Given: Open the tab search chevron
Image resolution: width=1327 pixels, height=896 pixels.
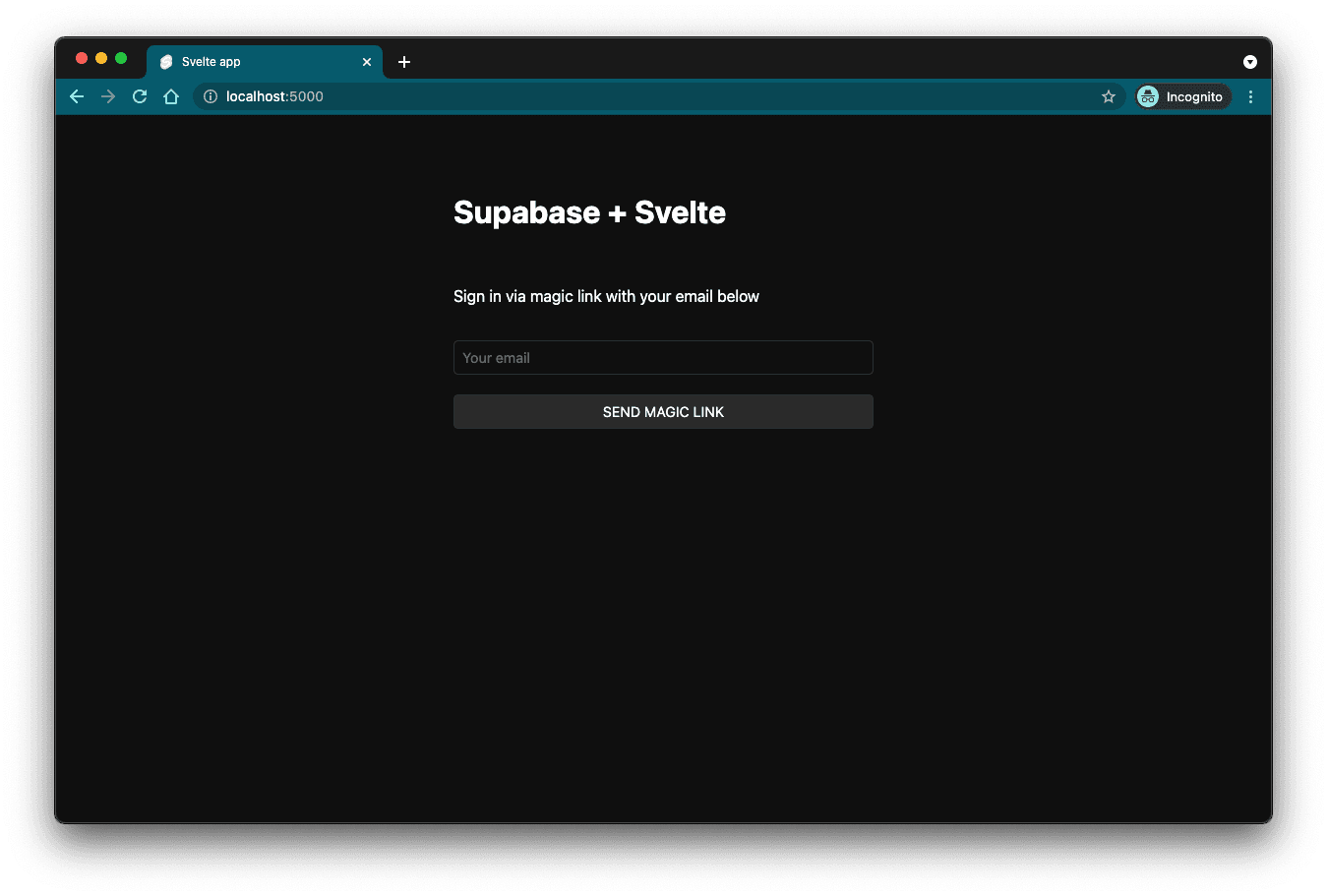Looking at the screenshot, I should (x=1250, y=61).
